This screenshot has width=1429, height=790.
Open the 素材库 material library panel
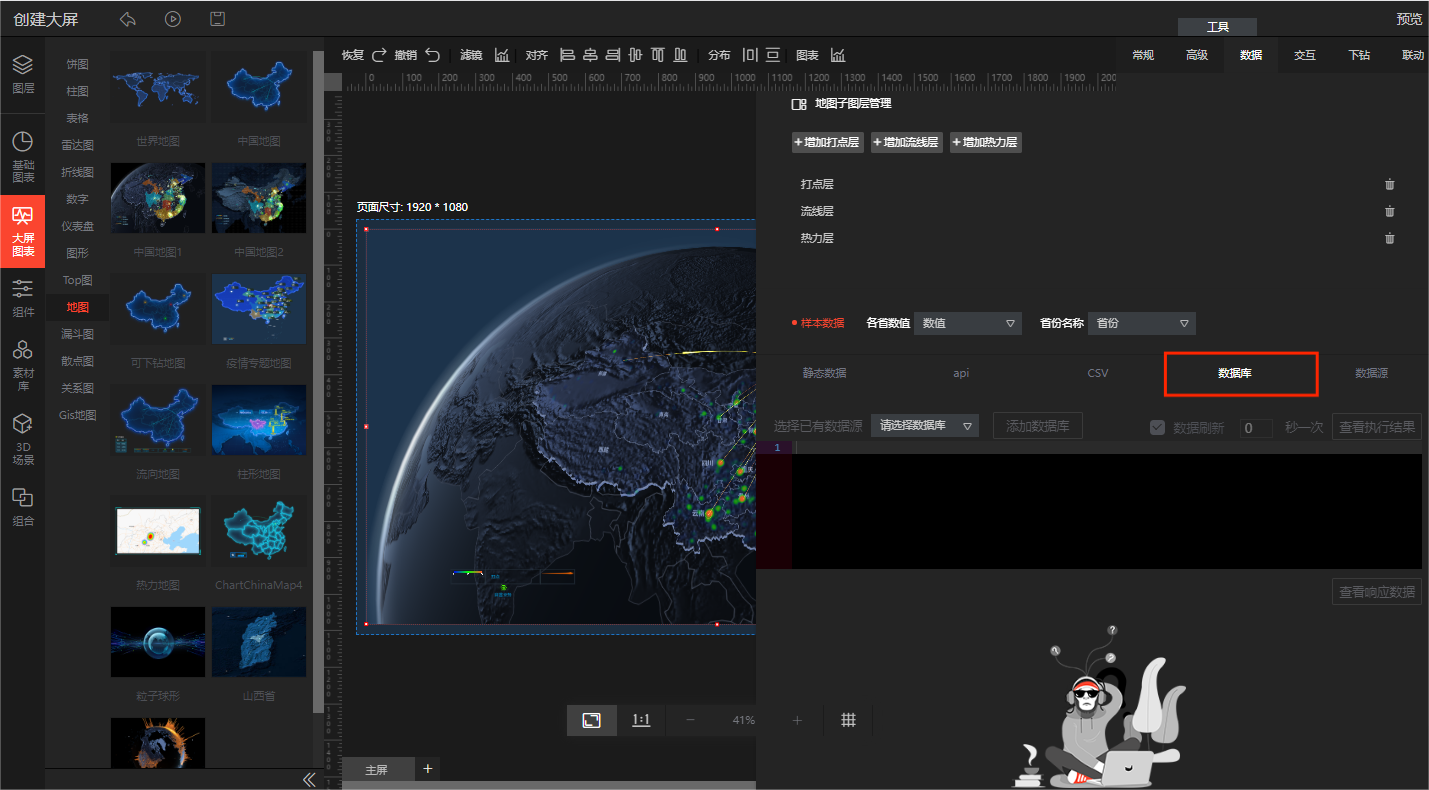tap(22, 364)
